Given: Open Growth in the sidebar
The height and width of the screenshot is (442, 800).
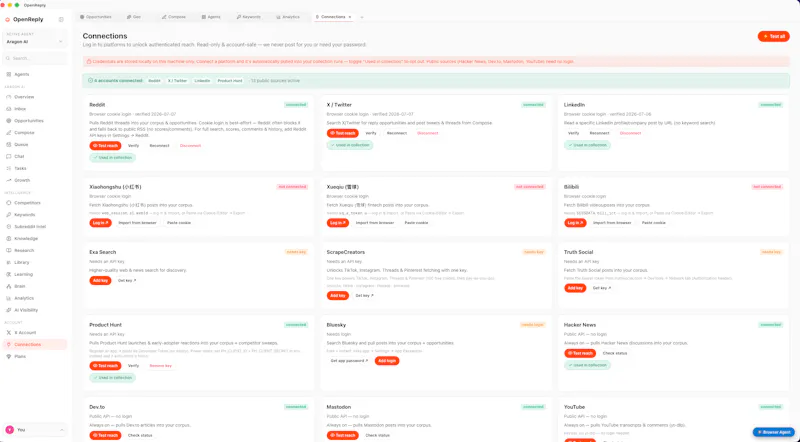Looking at the screenshot, I should tap(22, 180).
